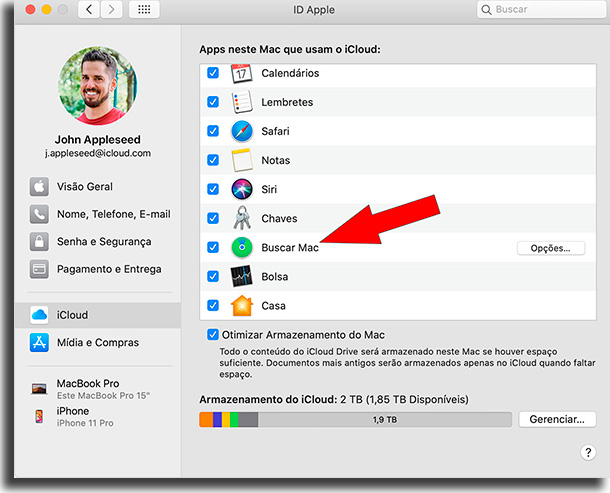Click the padlock icon beside Senha e Segurança

(x=39, y=242)
